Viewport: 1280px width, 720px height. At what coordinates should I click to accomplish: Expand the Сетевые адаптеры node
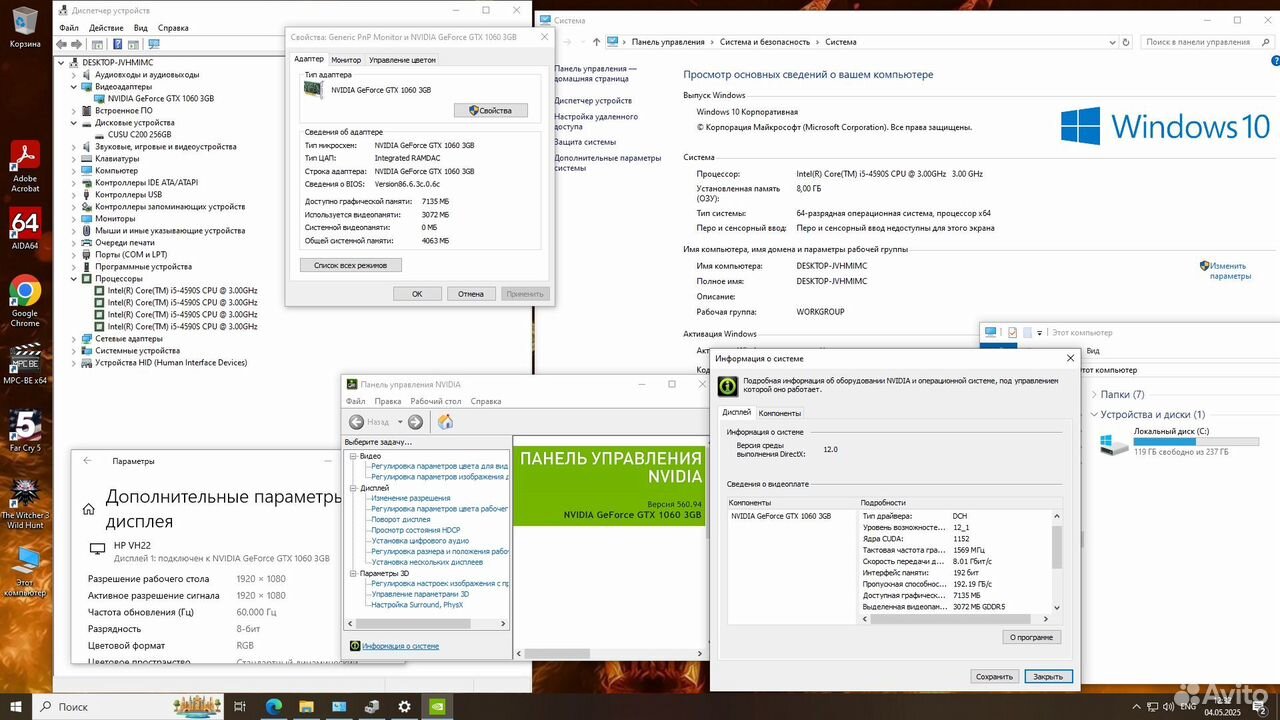pyautogui.click(x=74, y=339)
